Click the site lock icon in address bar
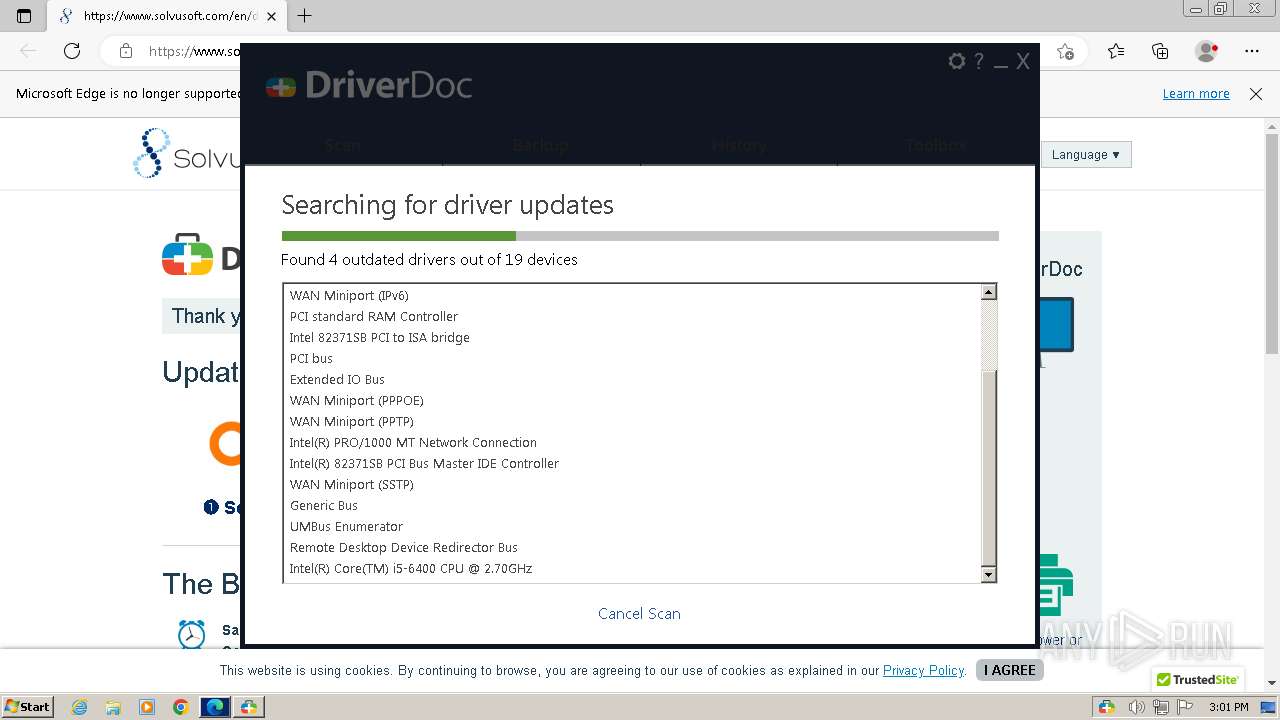The width and height of the screenshot is (1280, 720). tap(126, 51)
